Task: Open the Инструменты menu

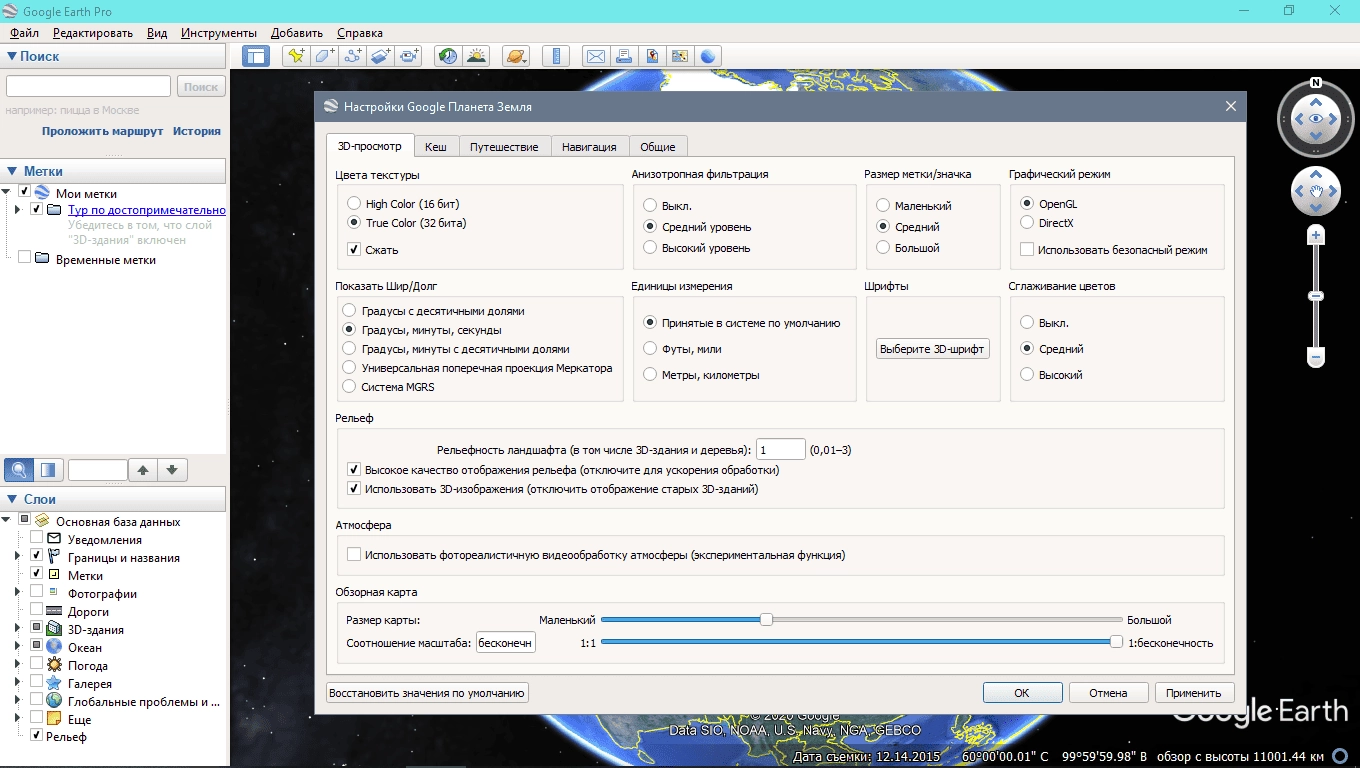Action: tap(219, 33)
